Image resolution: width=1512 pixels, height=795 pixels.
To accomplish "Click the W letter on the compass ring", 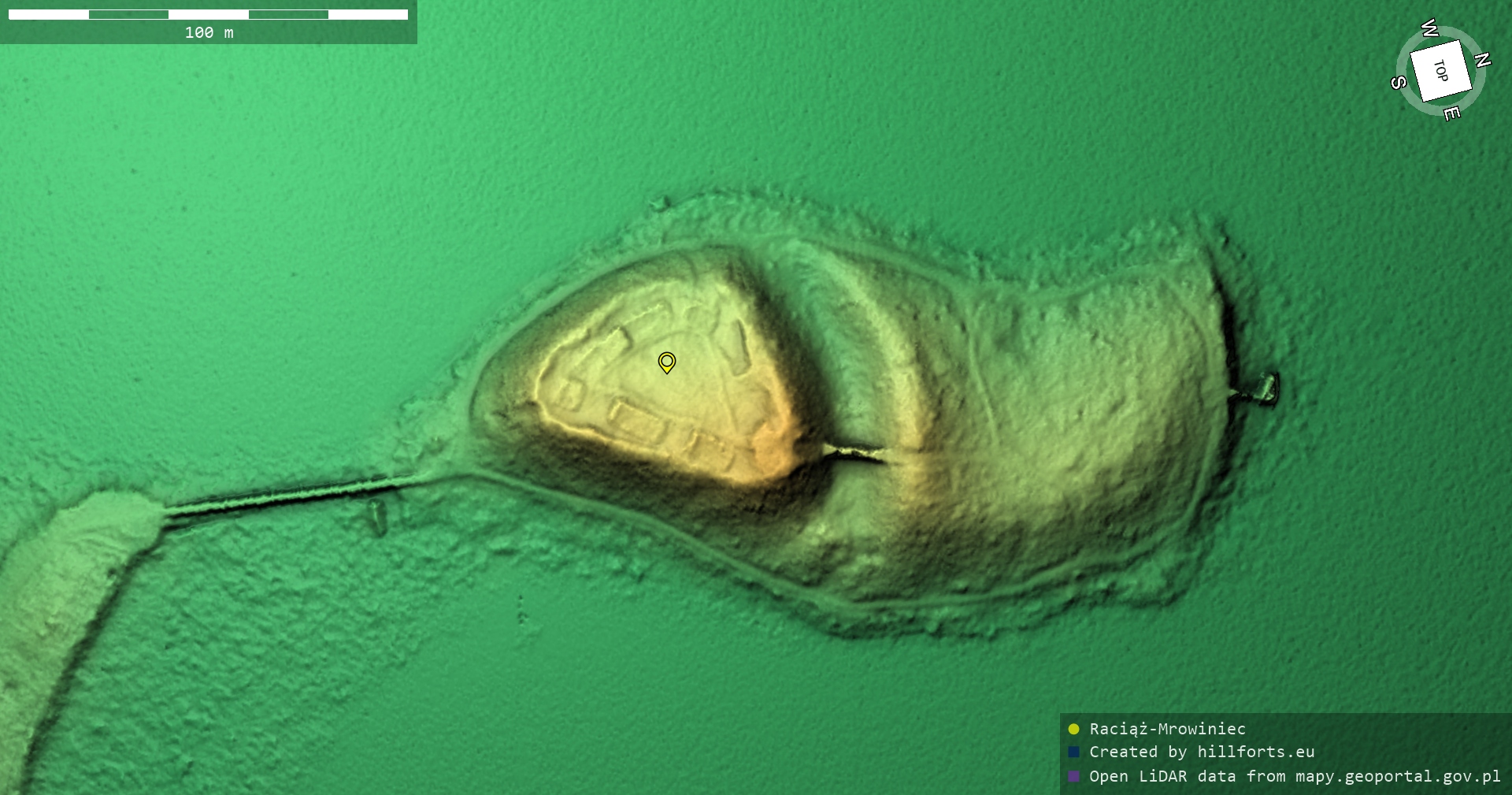I will 1430,29.
